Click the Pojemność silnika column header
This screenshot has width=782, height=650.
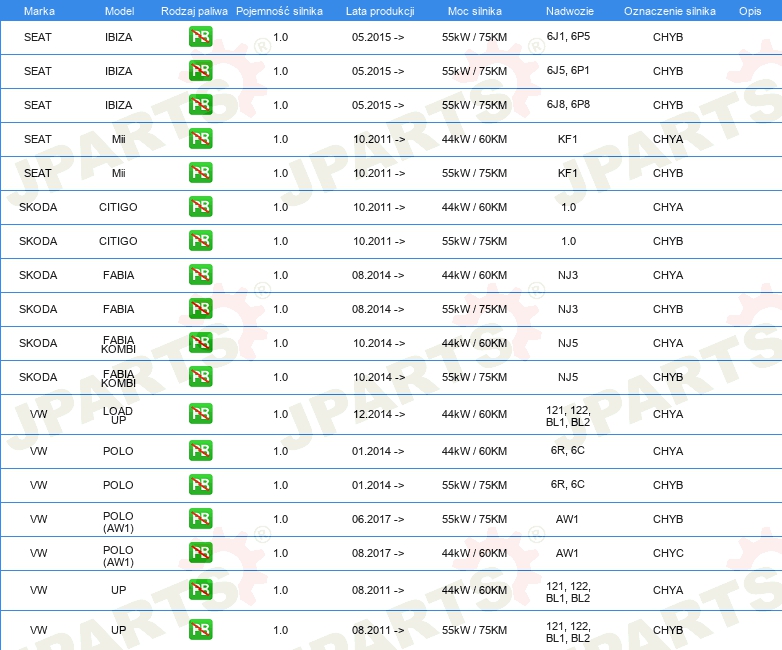(279, 11)
